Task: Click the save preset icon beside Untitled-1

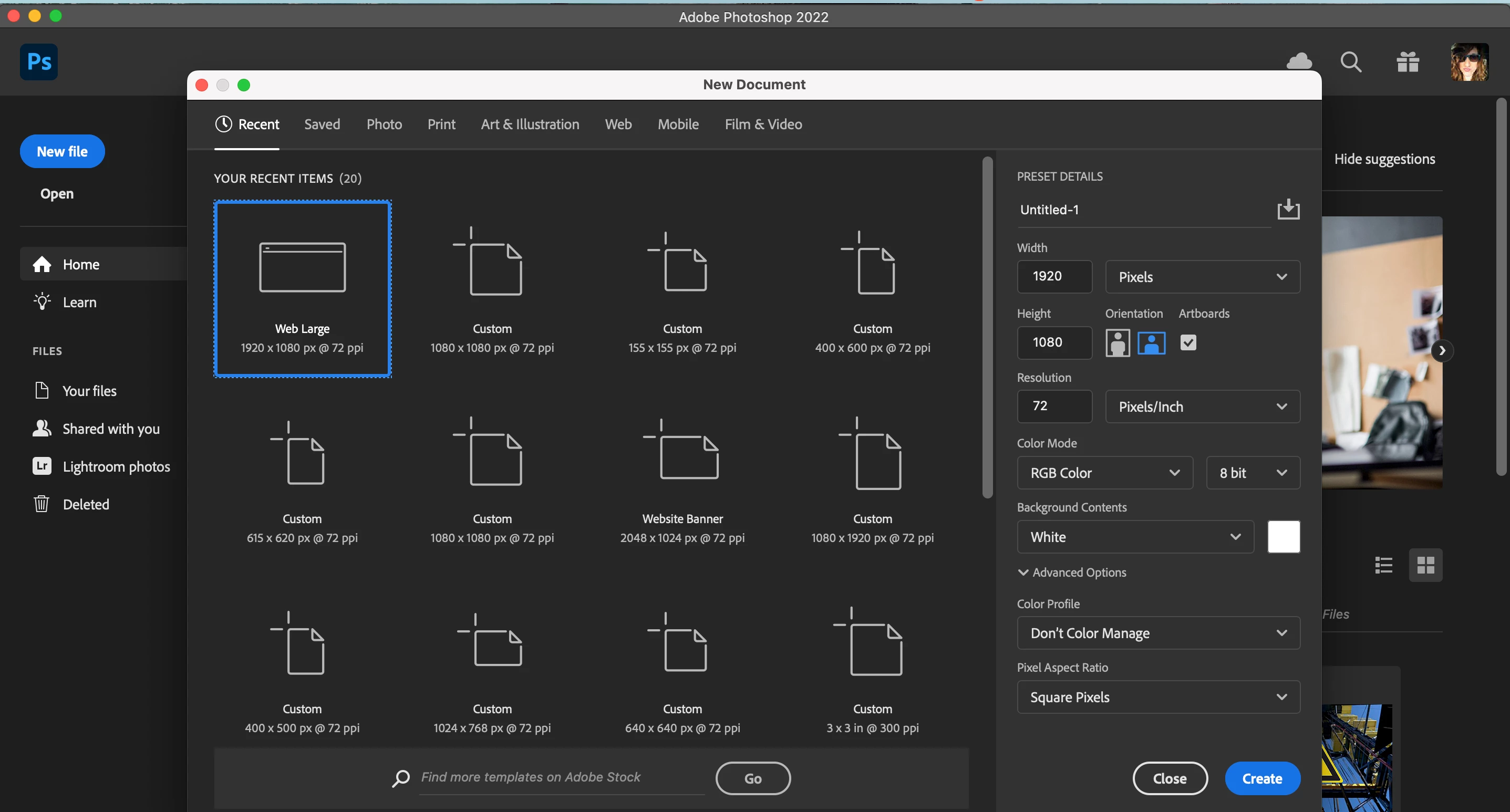Action: [x=1288, y=209]
